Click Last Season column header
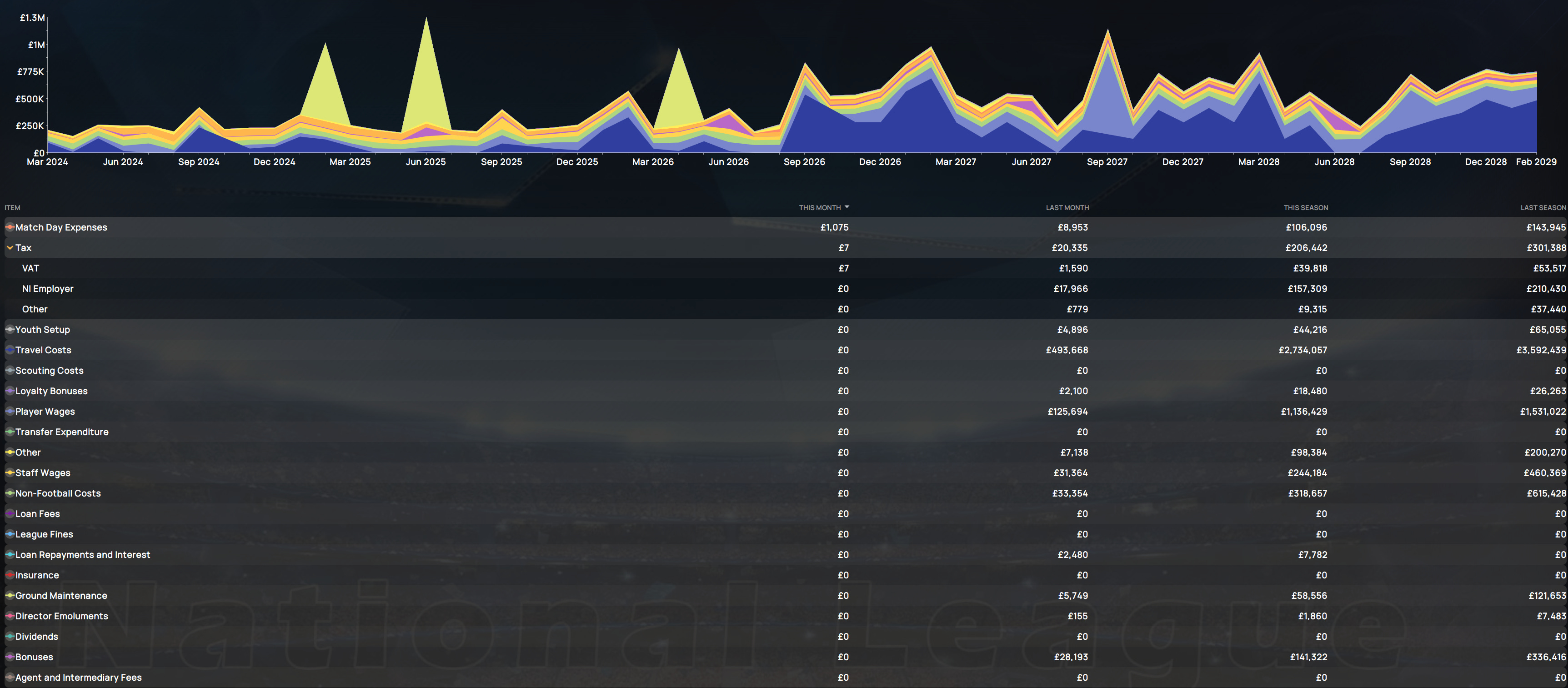The height and width of the screenshot is (688, 1568). (x=1543, y=208)
